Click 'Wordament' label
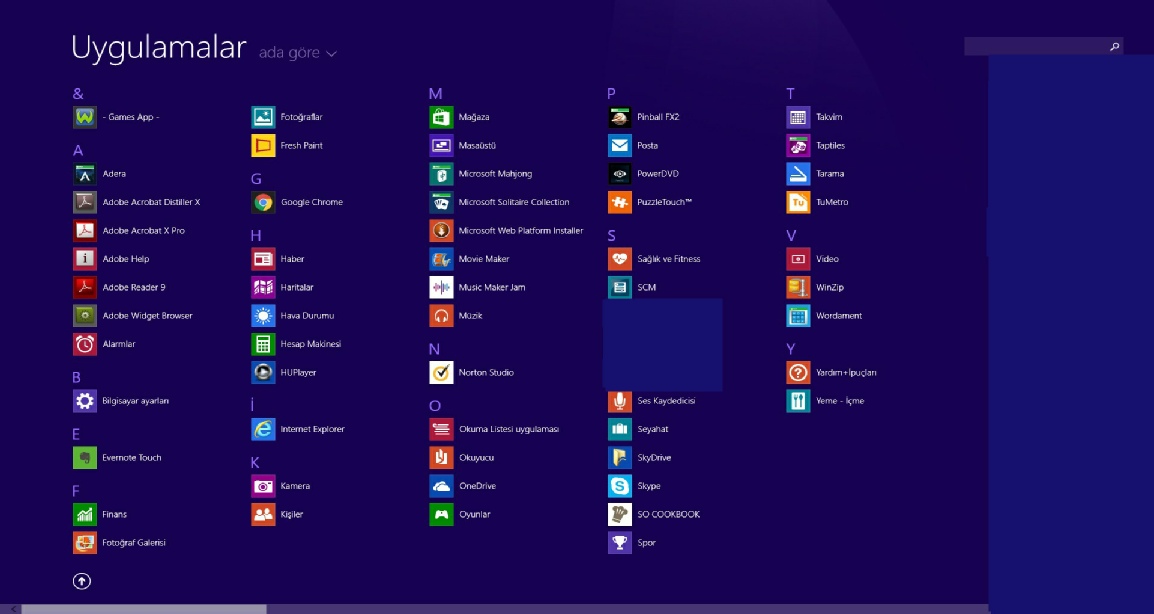Image resolution: width=1154 pixels, height=614 pixels. 839,316
